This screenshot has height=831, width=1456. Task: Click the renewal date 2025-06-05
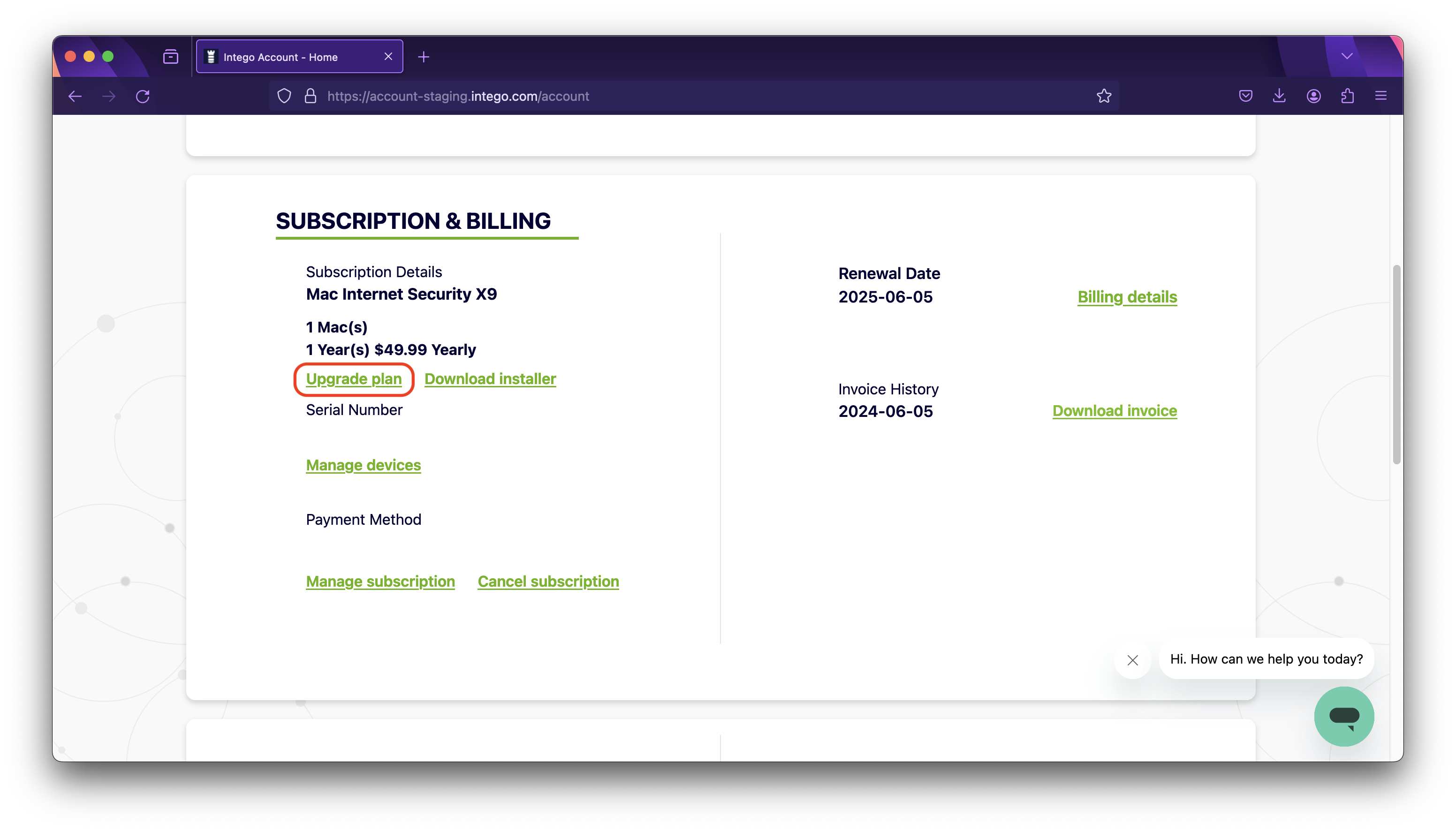tap(885, 297)
